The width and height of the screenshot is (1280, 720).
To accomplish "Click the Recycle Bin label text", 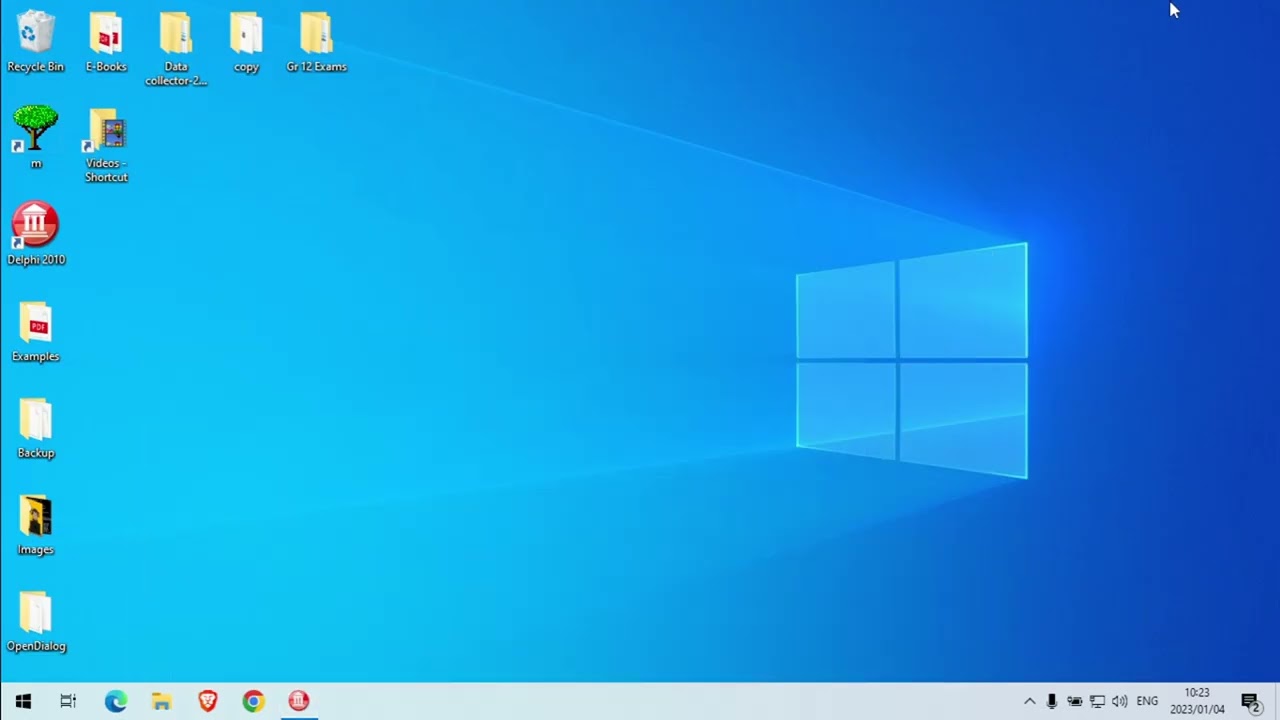I will pyautogui.click(x=35, y=67).
